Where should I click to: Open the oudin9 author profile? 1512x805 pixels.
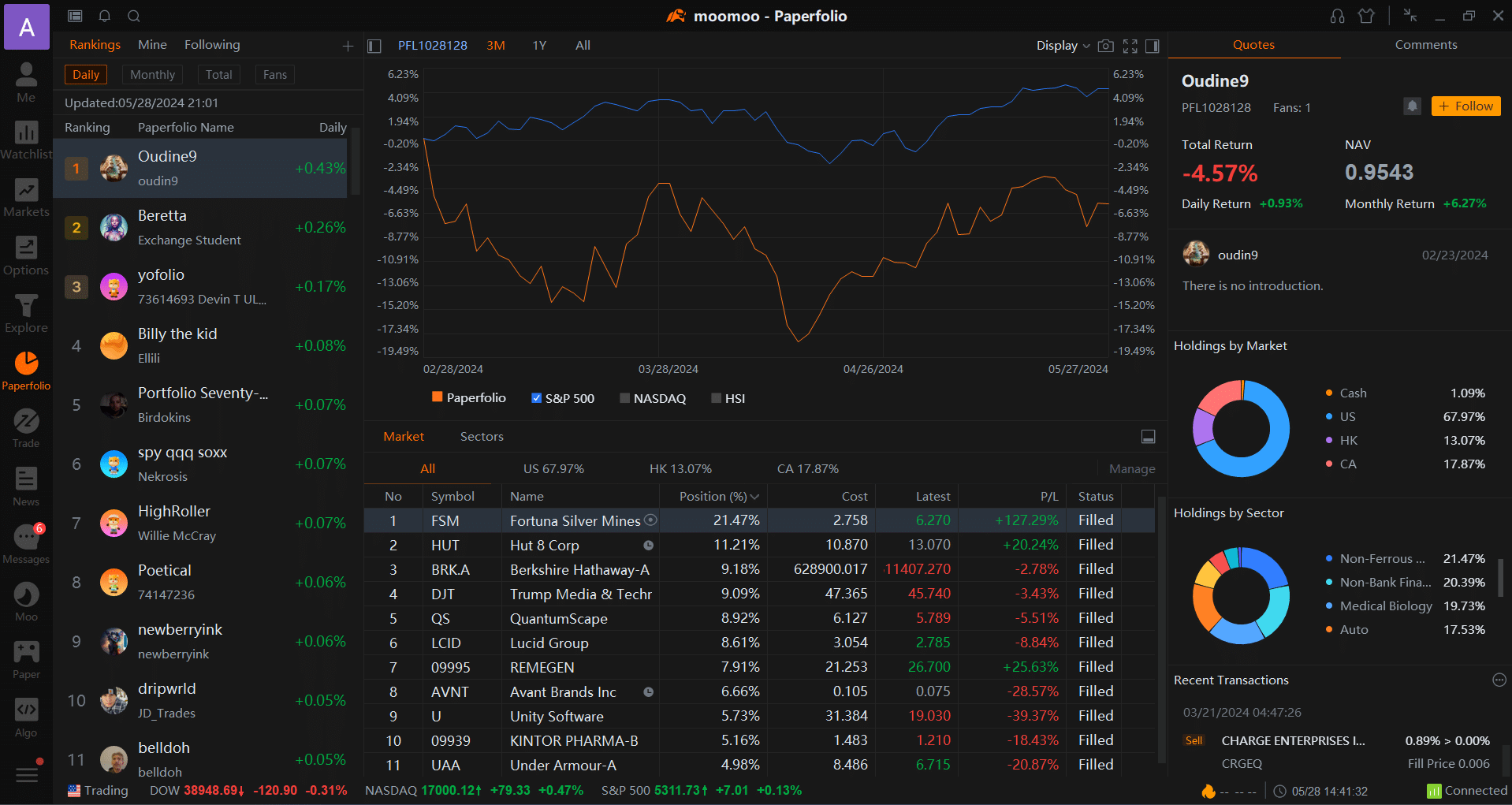coord(1220,255)
